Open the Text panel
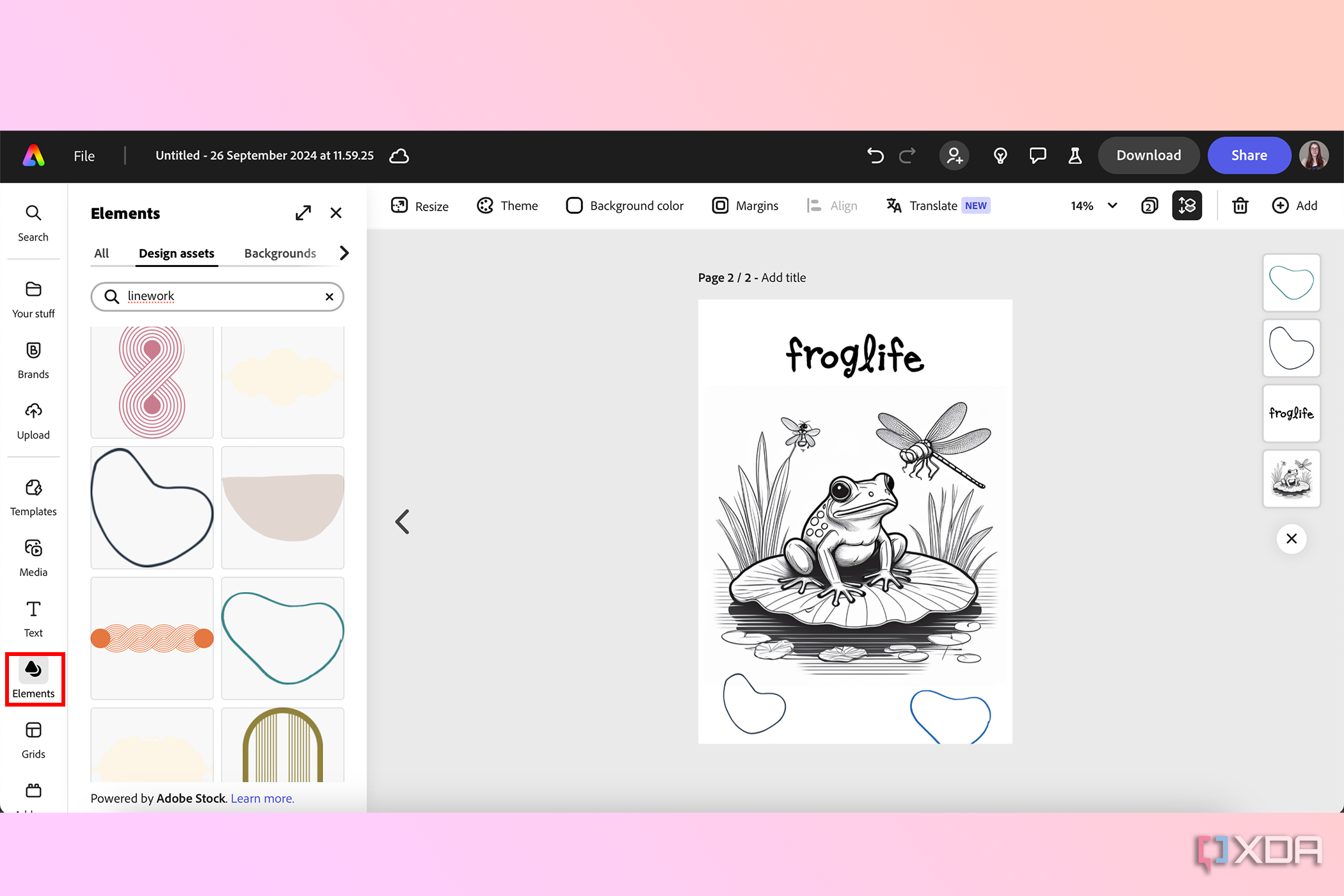 33,619
